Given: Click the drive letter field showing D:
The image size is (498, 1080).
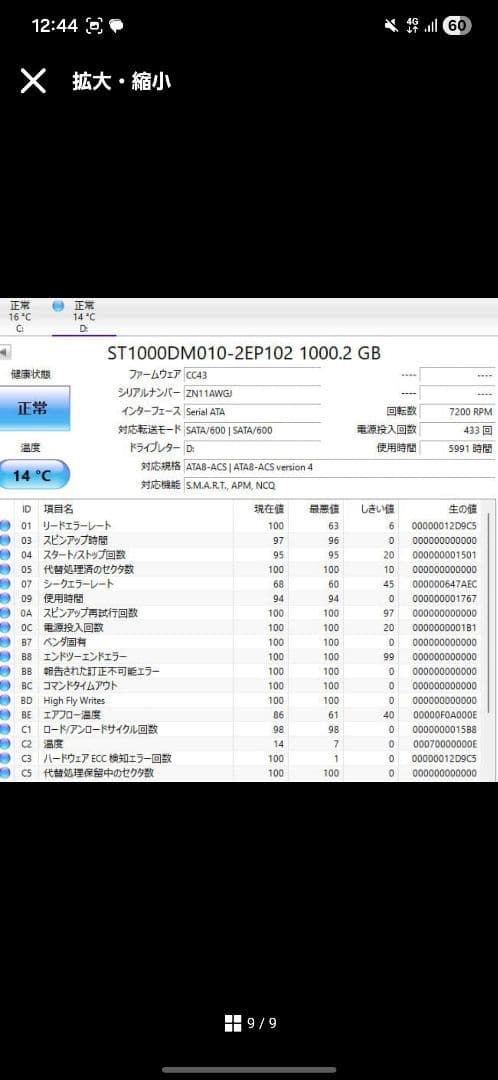Looking at the screenshot, I should click(x=252, y=448).
